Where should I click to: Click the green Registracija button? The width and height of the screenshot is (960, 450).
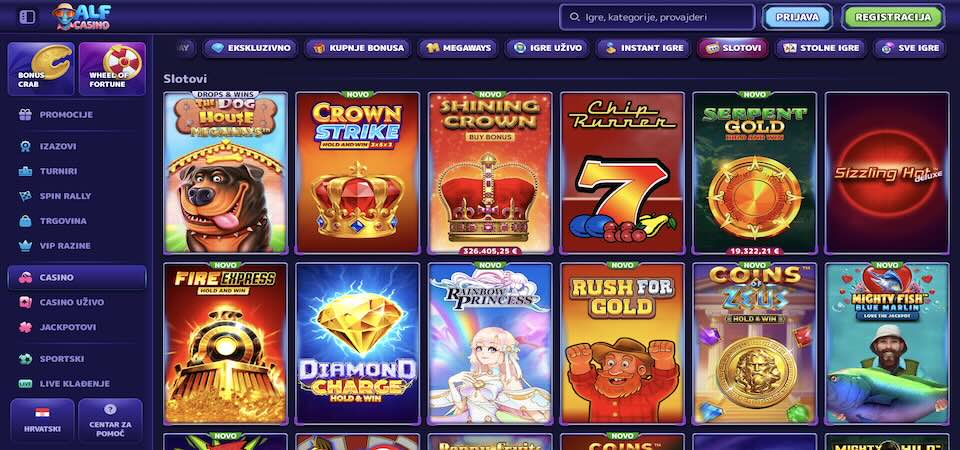coord(893,17)
